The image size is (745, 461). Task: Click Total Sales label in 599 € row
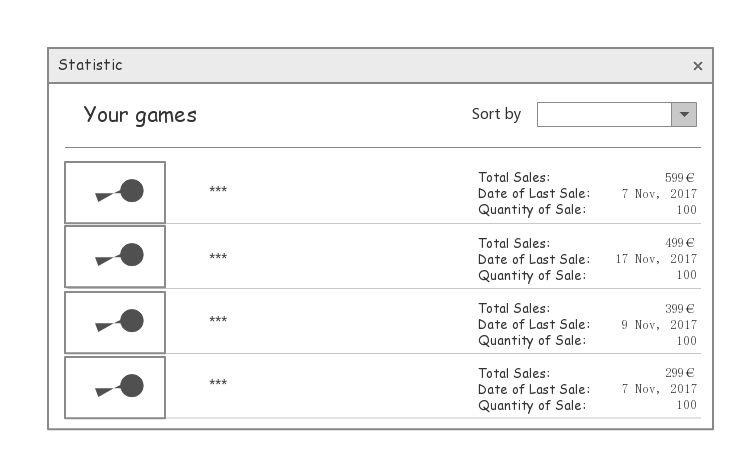click(x=514, y=178)
